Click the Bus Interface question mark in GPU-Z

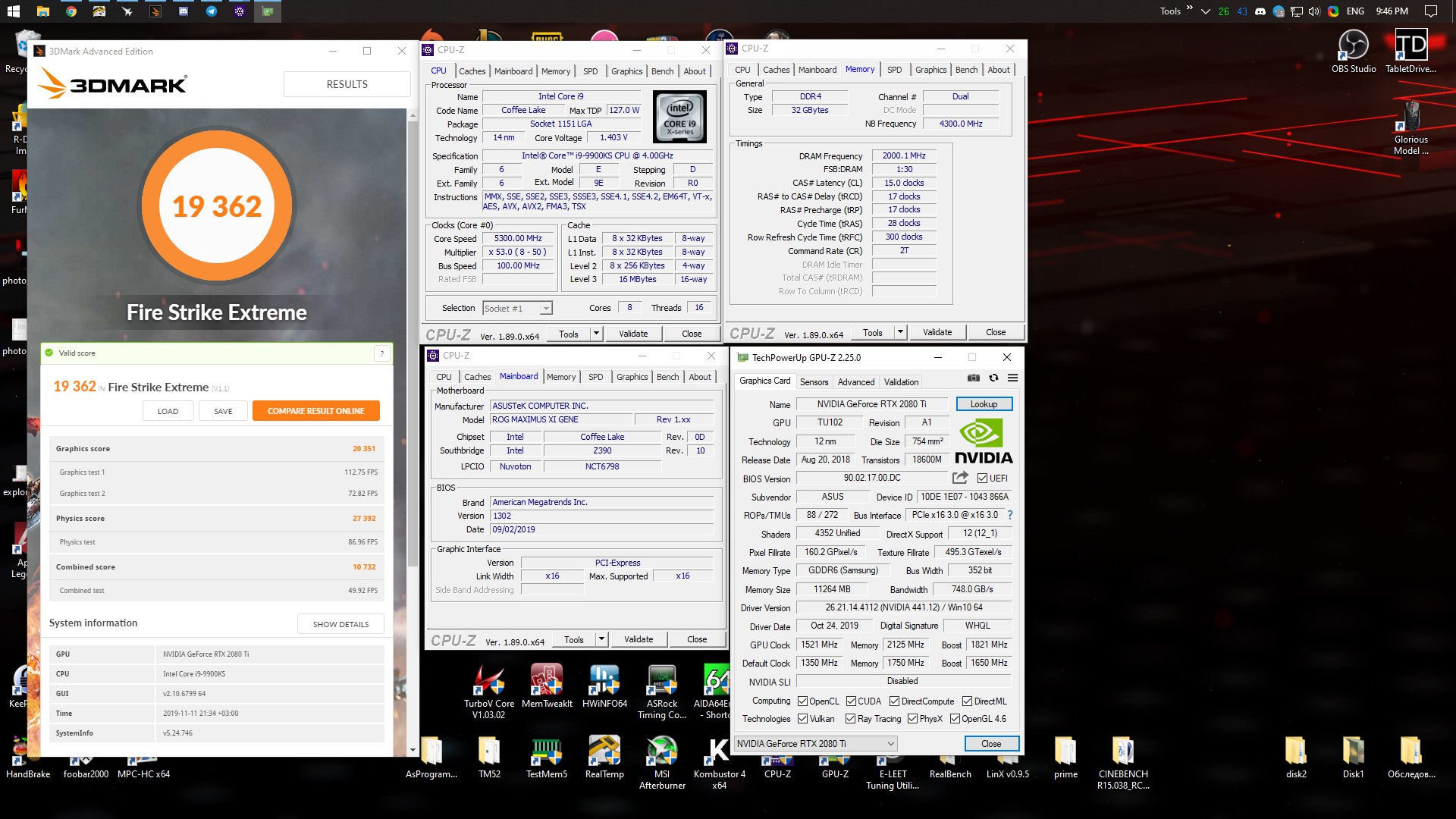[1010, 515]
